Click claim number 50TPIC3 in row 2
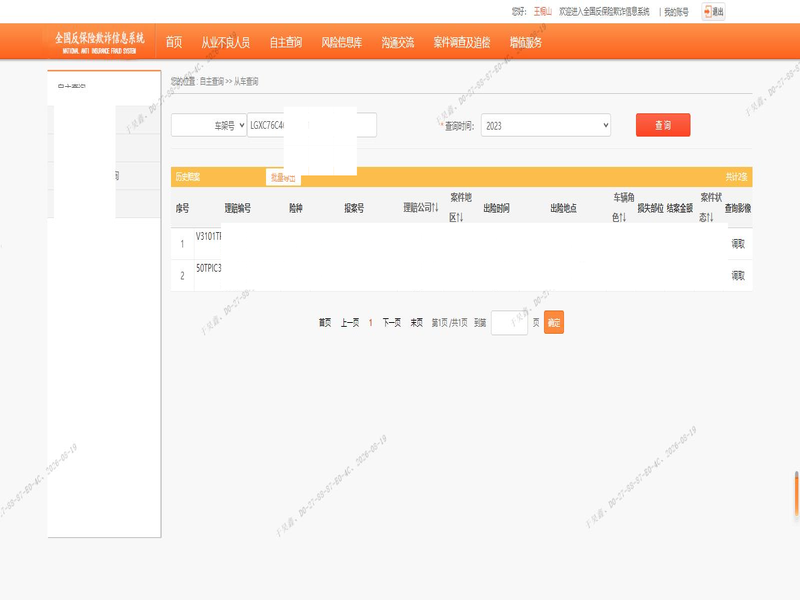Viewport: 800px width, 600px height. point(209,268)
